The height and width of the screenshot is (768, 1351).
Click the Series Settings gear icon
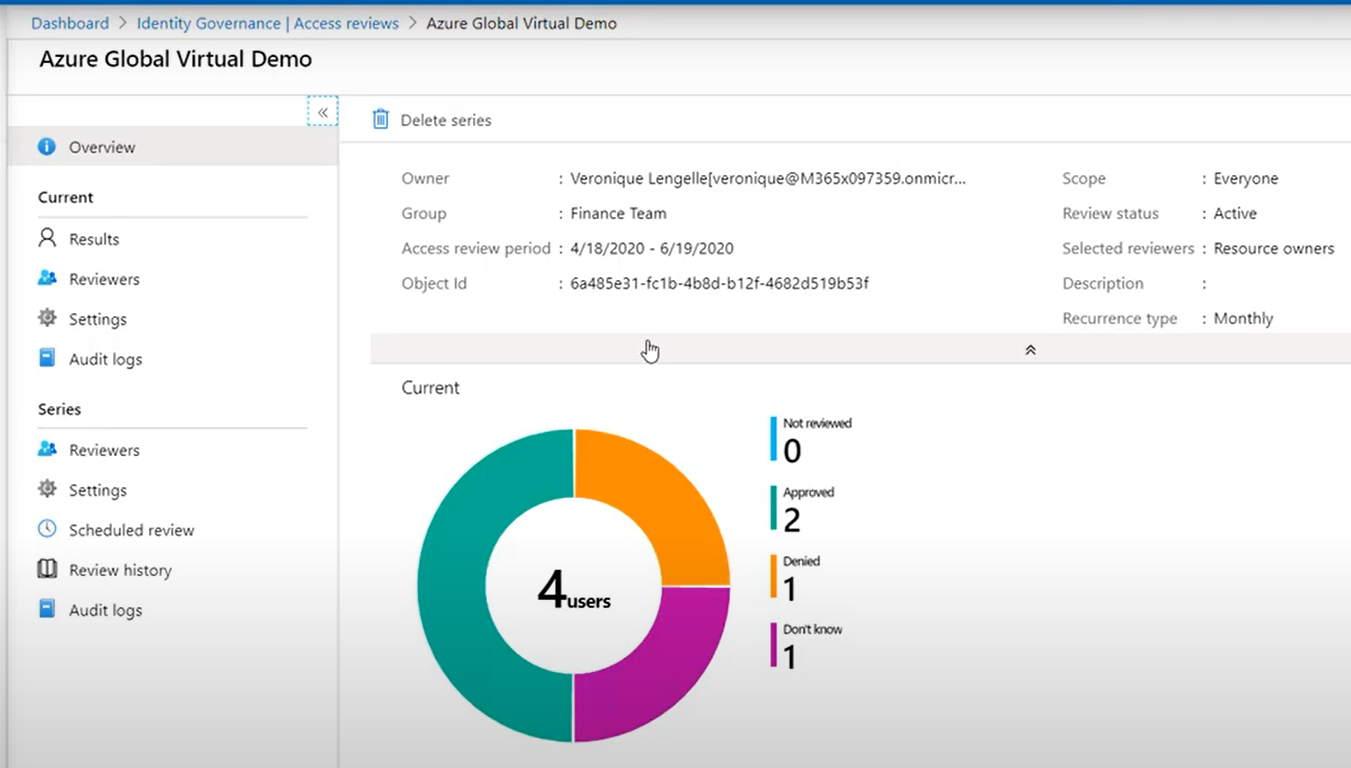47,489
